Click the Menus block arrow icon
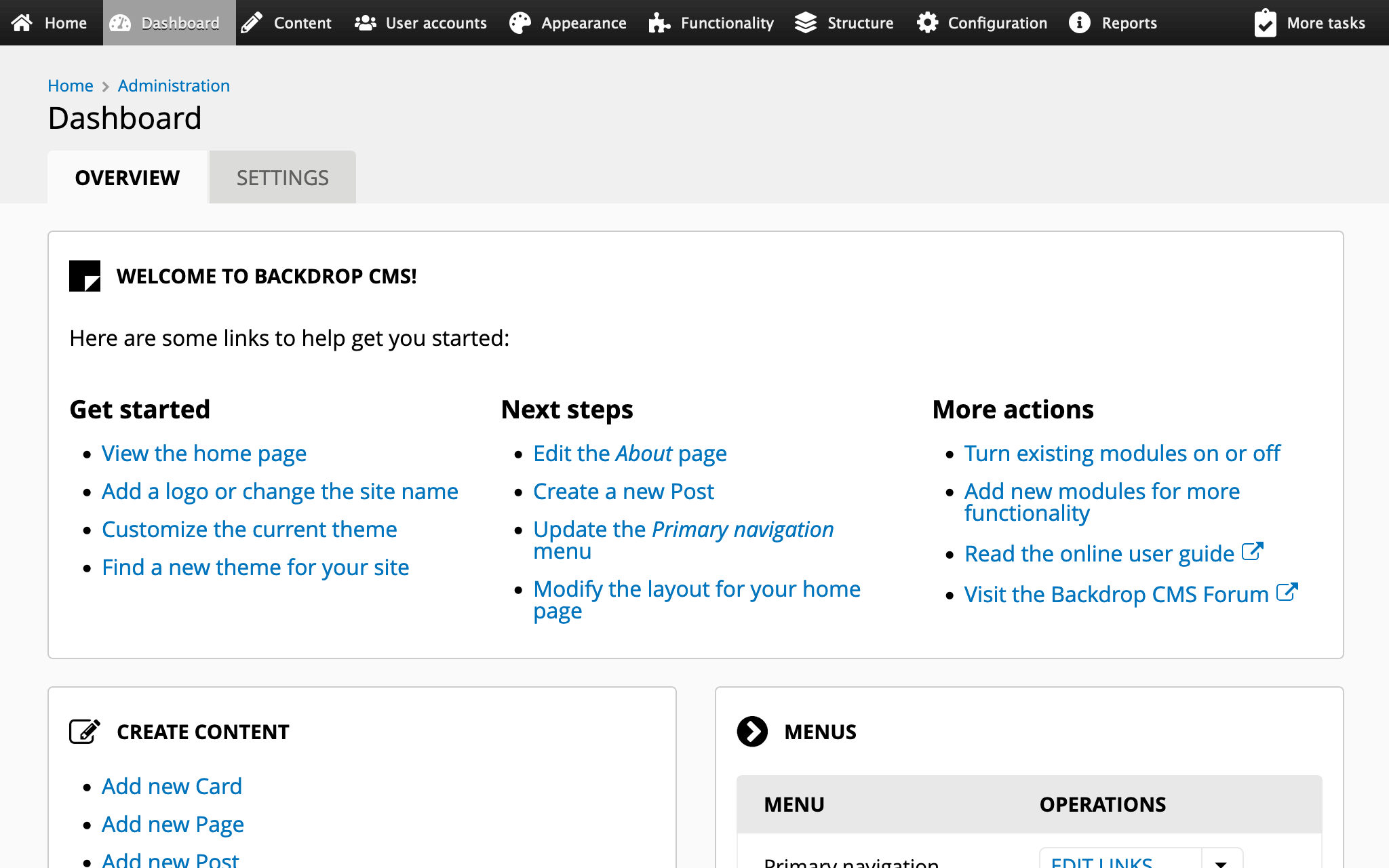This screenshot has width=1389, height=868. (x=752, y=732)
